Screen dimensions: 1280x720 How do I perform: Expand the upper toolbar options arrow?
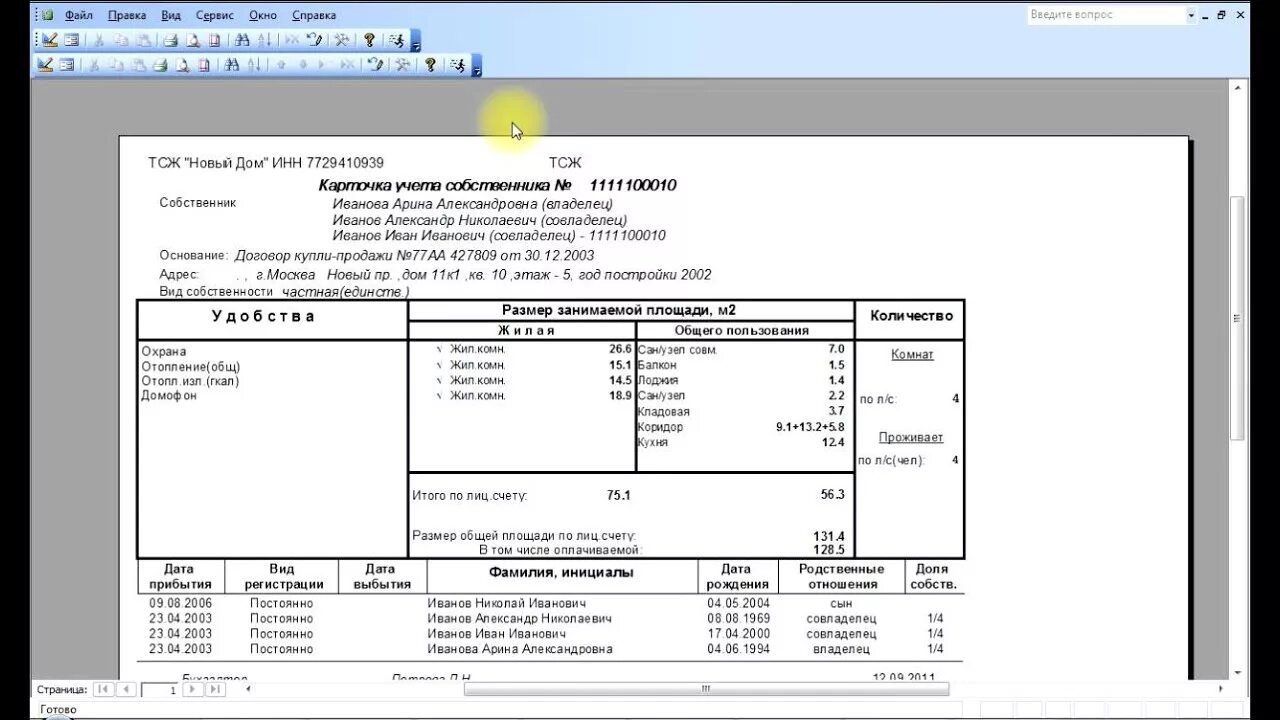[x=416, y=41]
